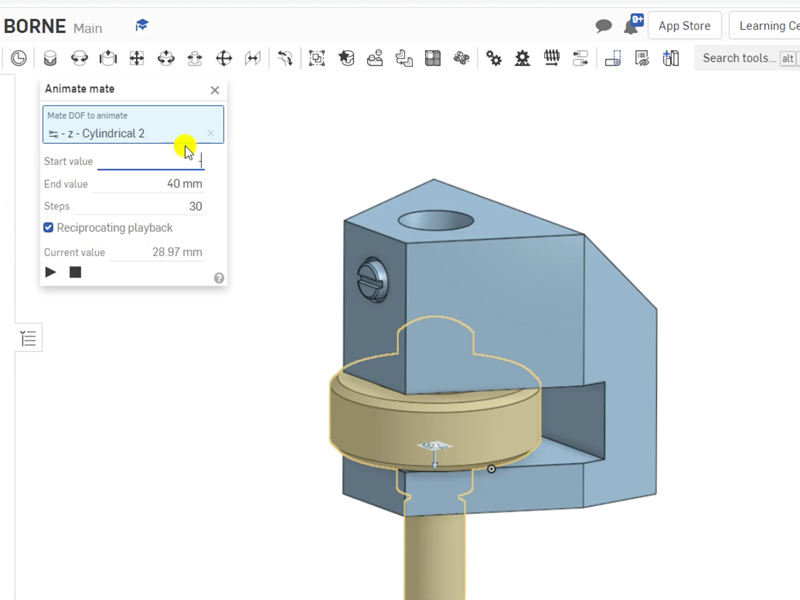Toggle the Reciprocating playback checkbox
Image resolution: width=800 pixels, height=600 pixels.
49,228
